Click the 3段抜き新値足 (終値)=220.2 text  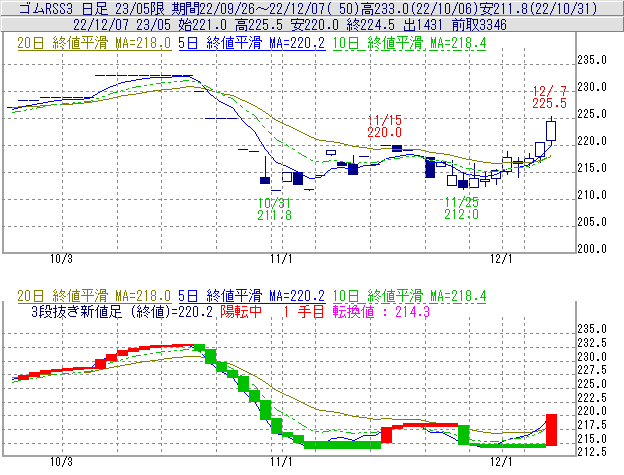pos(122,311)
